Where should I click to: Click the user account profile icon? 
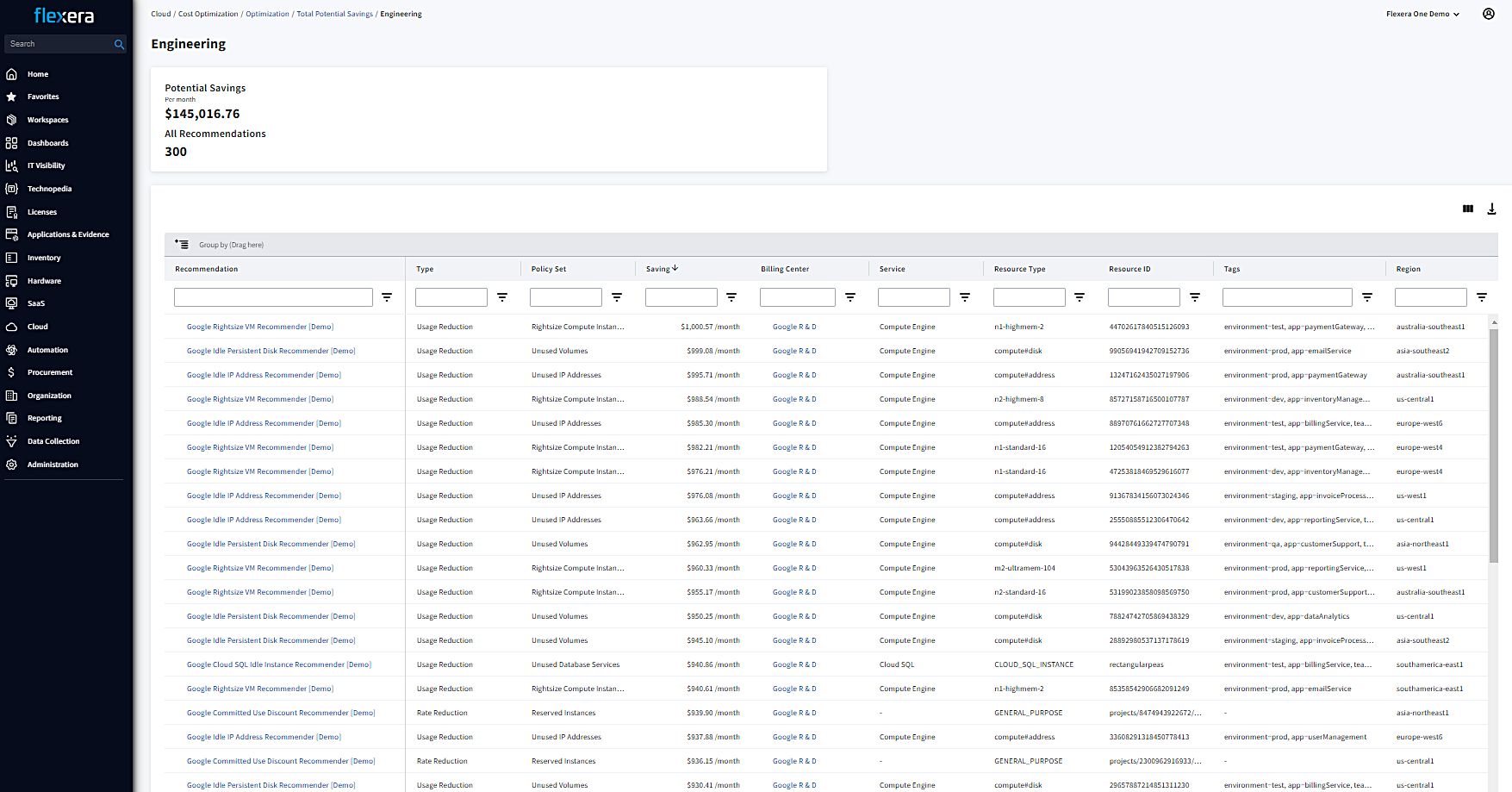[1488, 14]
